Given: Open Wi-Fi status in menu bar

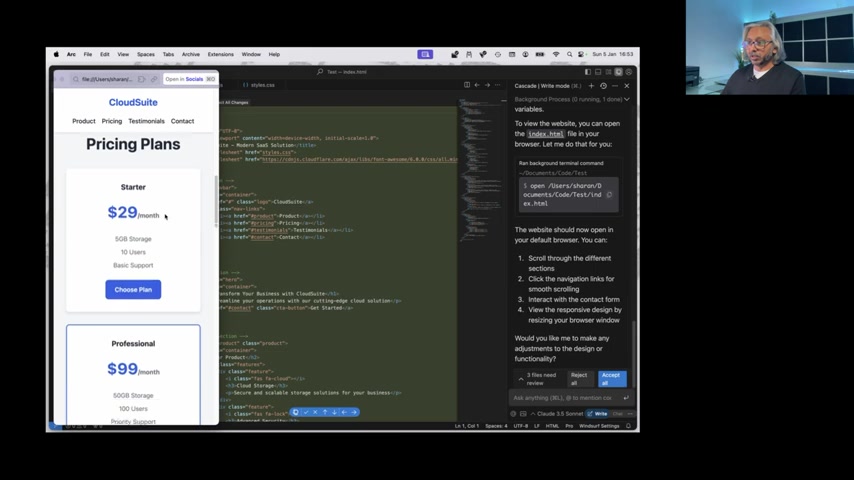Looking at the screenshot, I should tap(556, 54).
